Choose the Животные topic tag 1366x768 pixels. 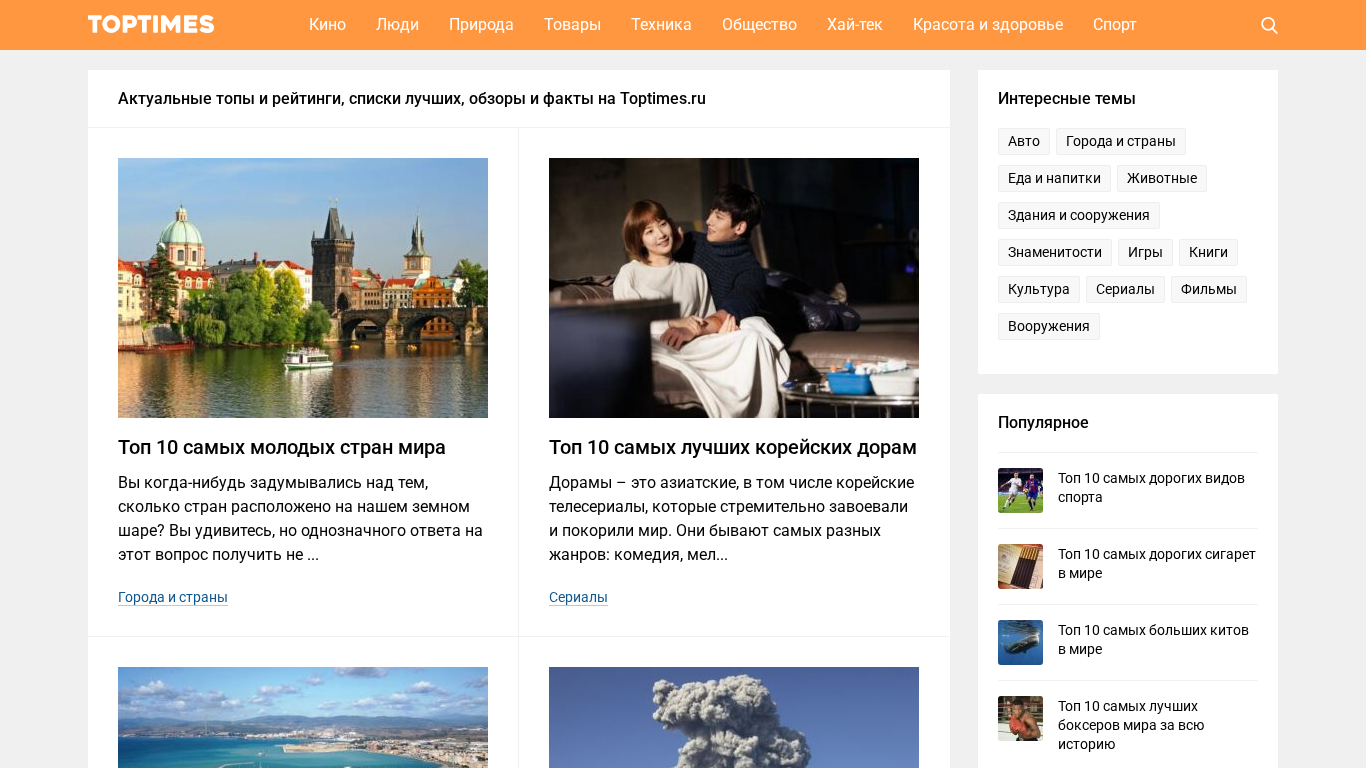coord(1161,178)
